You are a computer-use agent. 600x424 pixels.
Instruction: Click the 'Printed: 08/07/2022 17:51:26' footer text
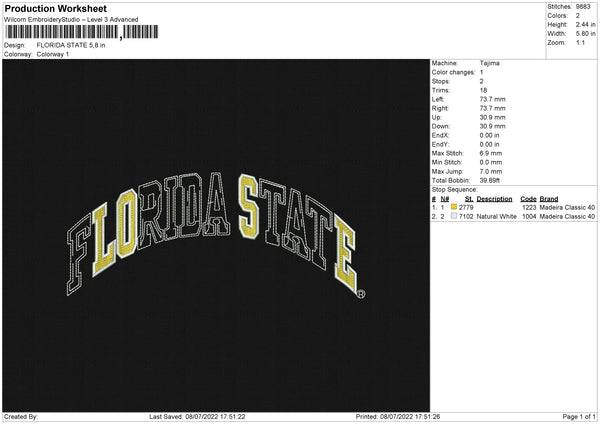click(x=398, y=417)
